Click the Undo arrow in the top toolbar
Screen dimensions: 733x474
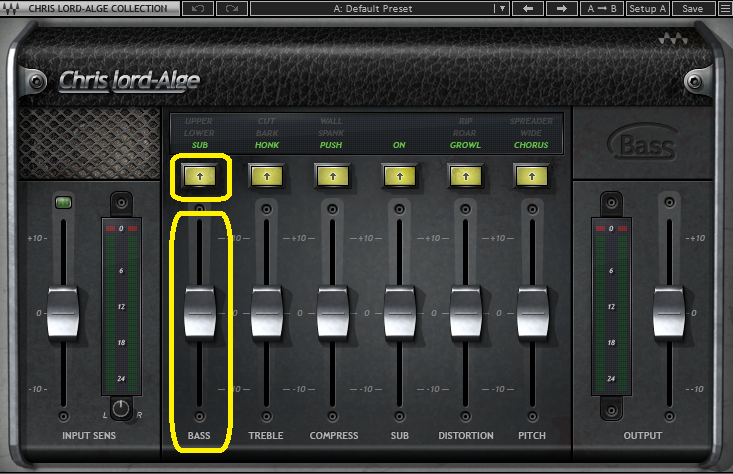(199, 9)
